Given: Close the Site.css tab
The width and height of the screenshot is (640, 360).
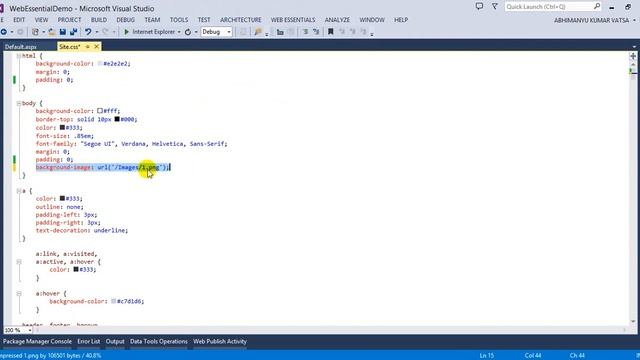Looking at the screenshot, I should coord(97,47).
